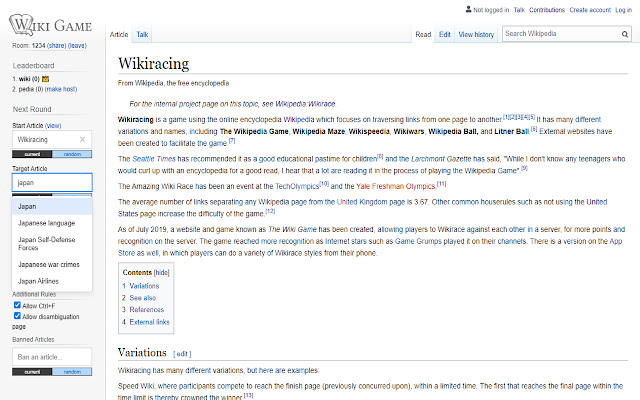Select Japanese language suggestion
This screenshot has width=640, height=400.
pyautogui.click(x=52, y=223)
